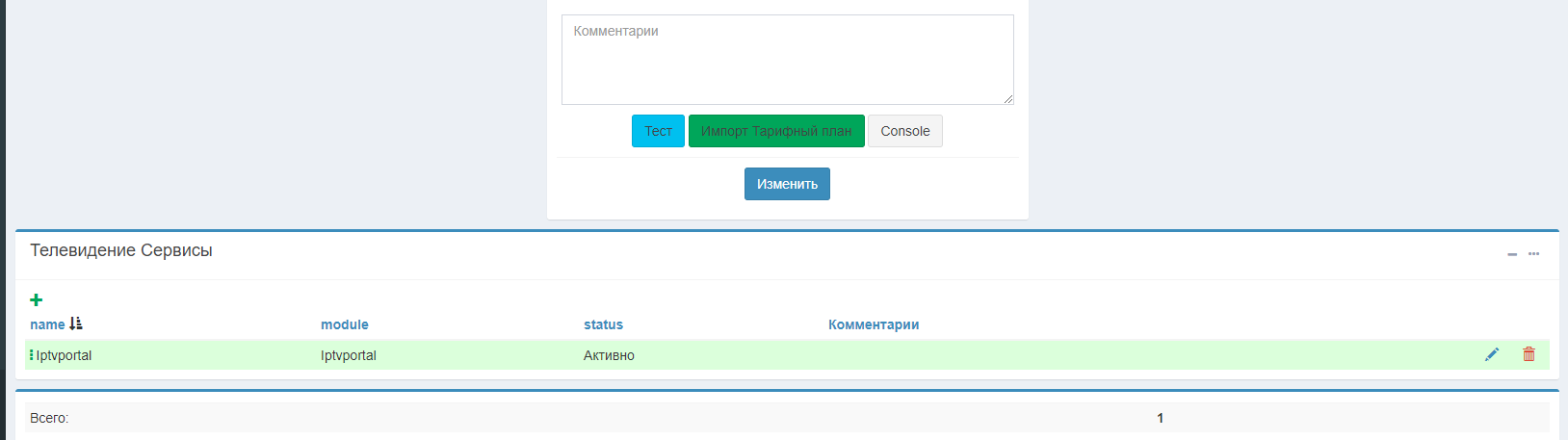Click the pencil icon to edit Iptvportal
The width and height of the screenshot is (1568, 440).
1492,354
